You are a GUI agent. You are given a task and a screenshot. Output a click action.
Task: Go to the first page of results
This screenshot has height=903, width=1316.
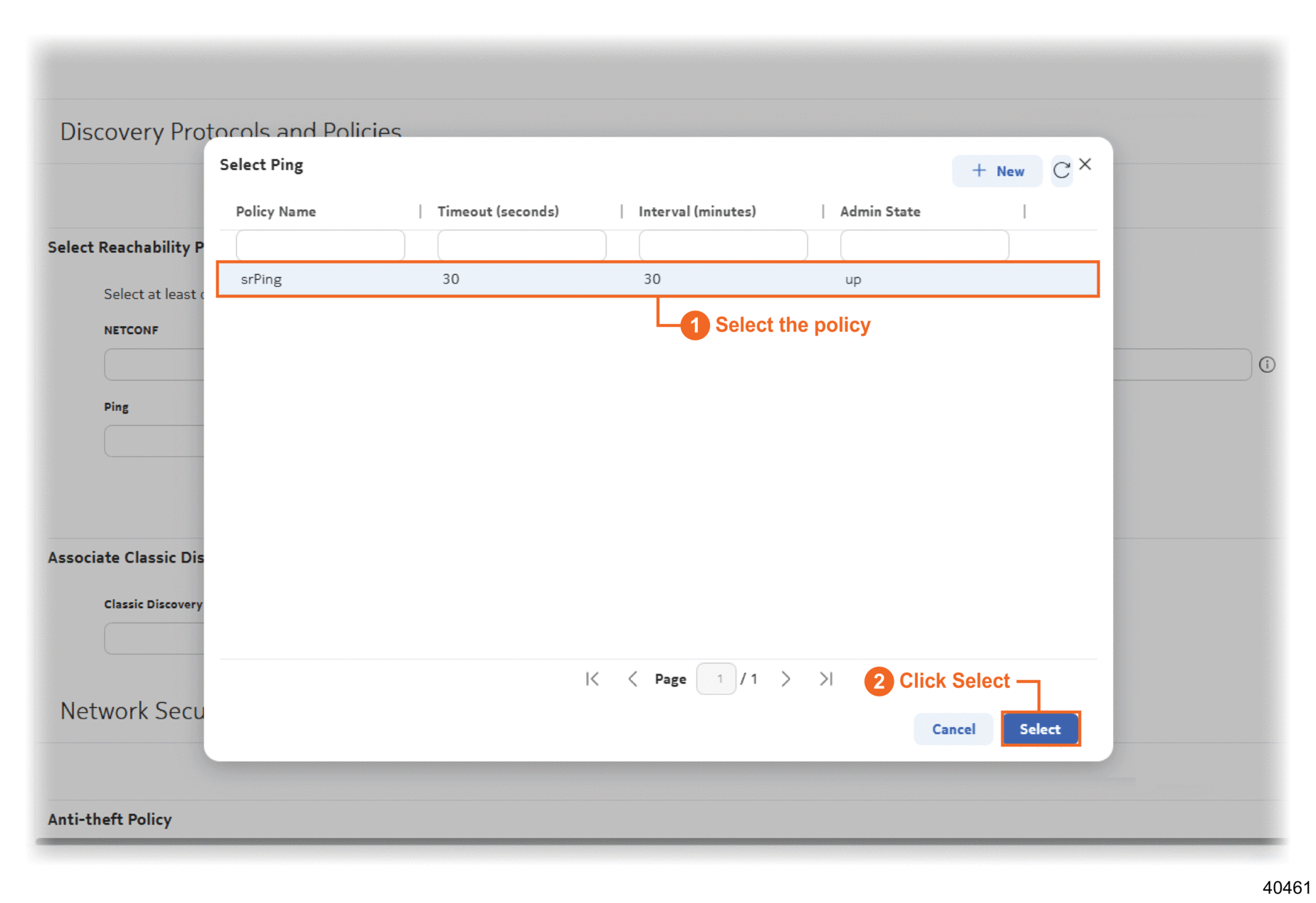592,679
